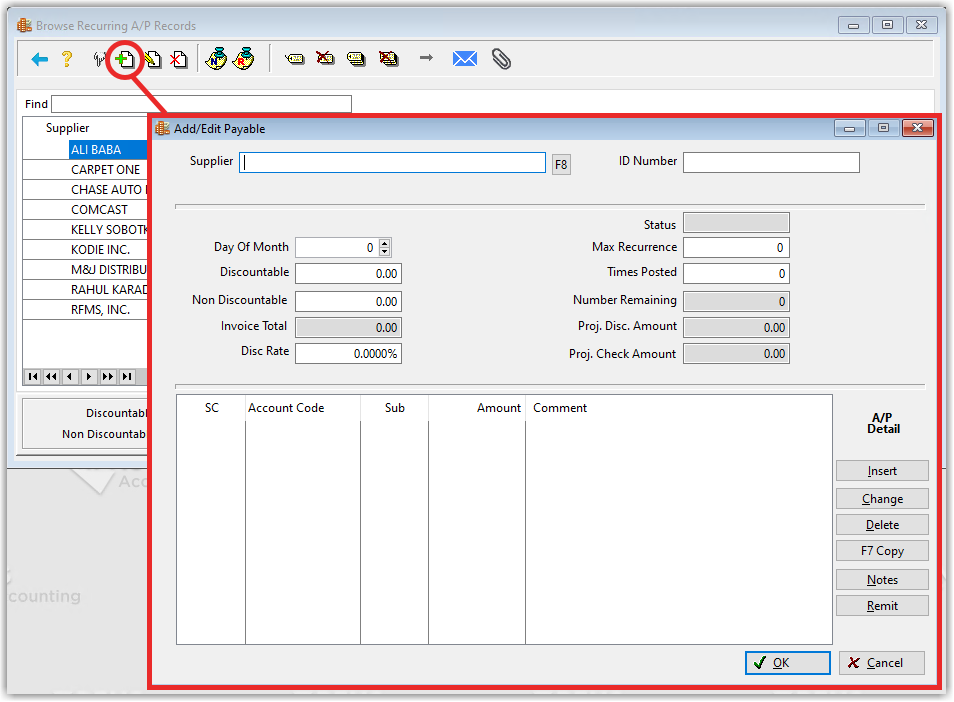Cancel the Add/Edit Payable dialog
This screenshot has width=954, height=702.
pos(882,663)
